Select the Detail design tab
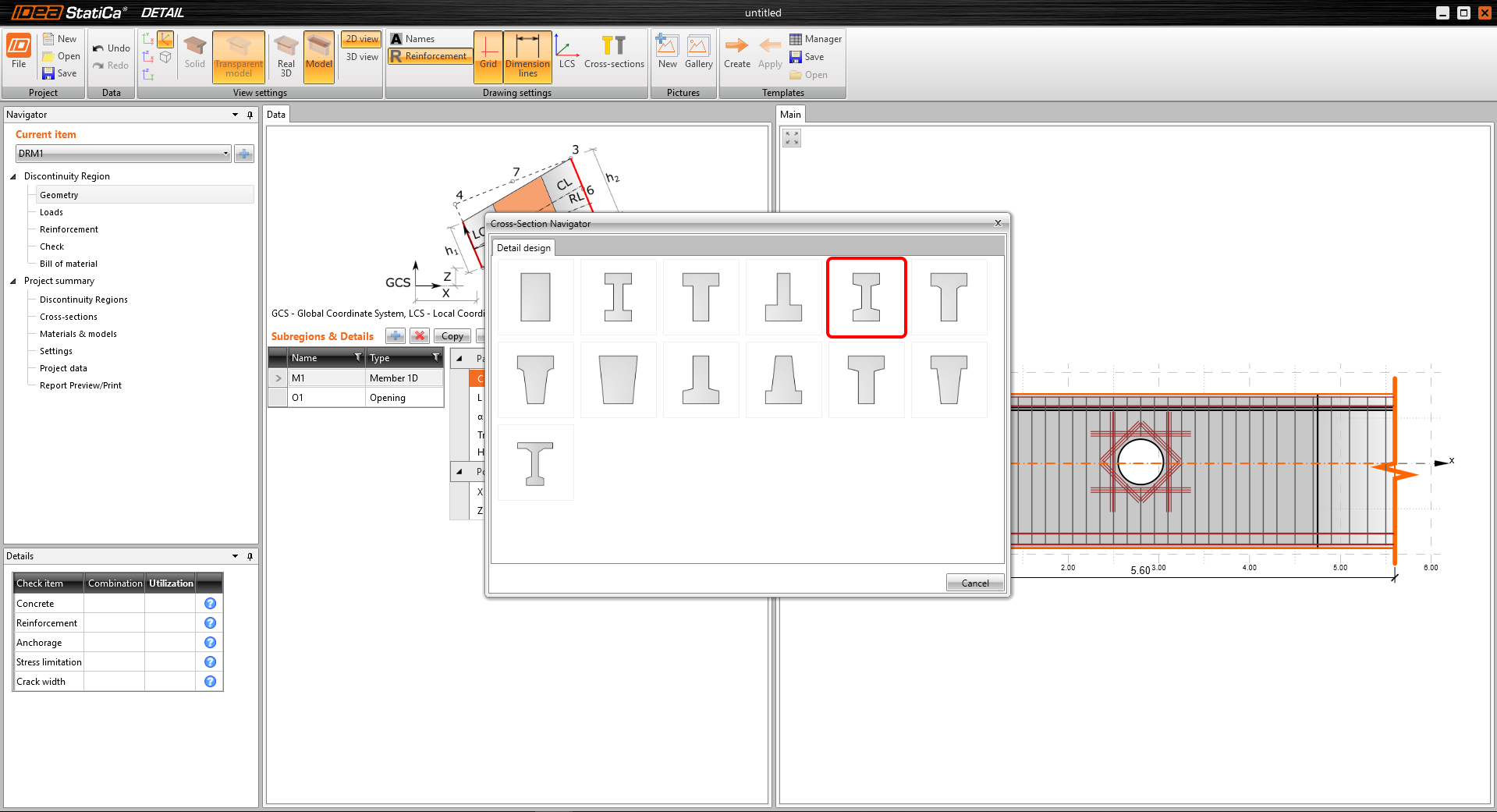The image size is (1497, 812). tap(523, 248)
